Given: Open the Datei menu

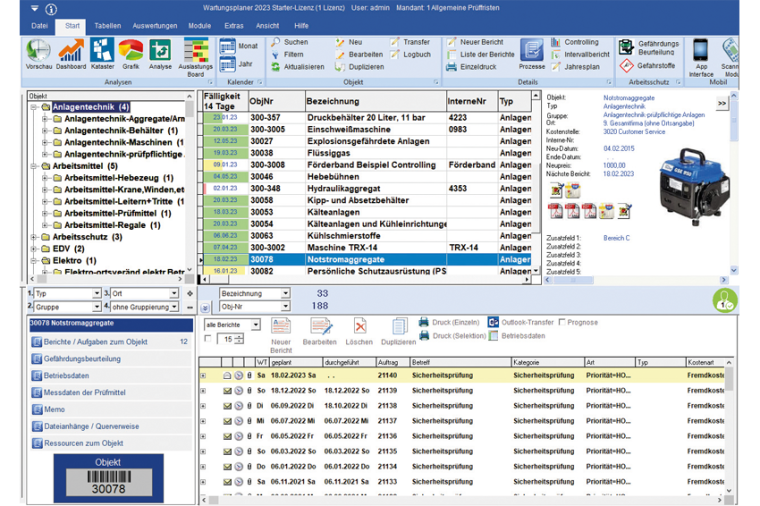Looking at the screenshot, I should (x=39, y=26).
